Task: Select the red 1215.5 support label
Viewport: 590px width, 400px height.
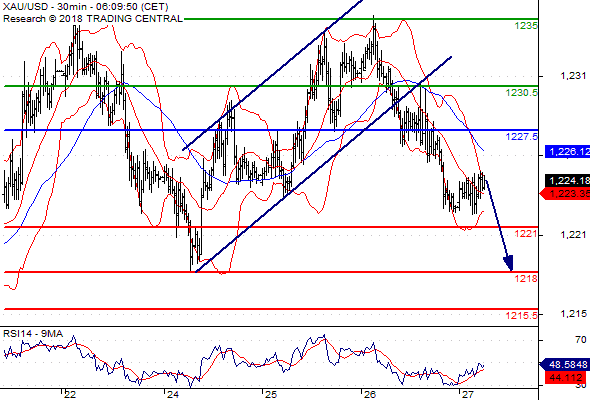Action: coord(522,315)
